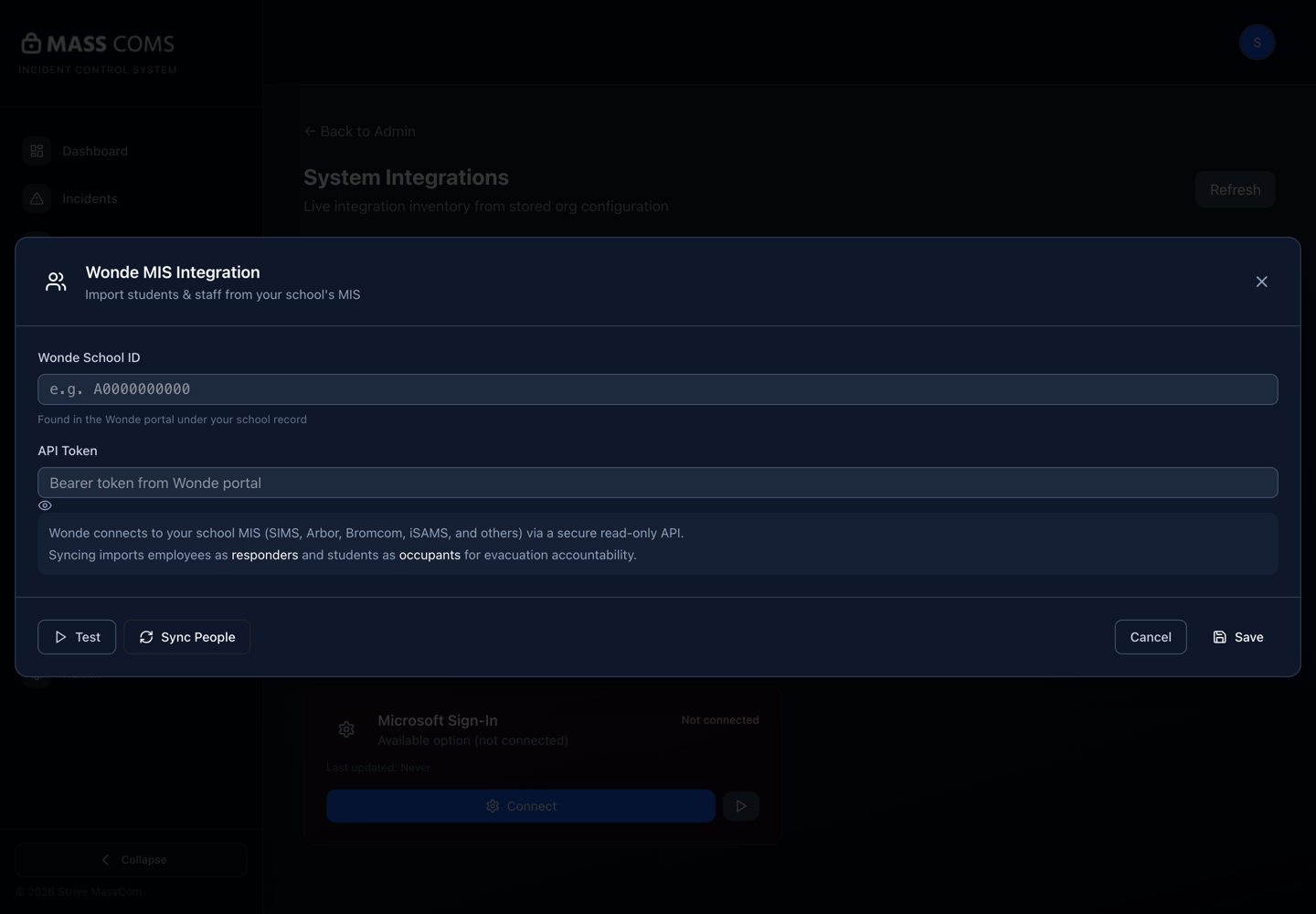
Task: Click the Incidents warning triangle icon
Action: click(x=37, y=198)
